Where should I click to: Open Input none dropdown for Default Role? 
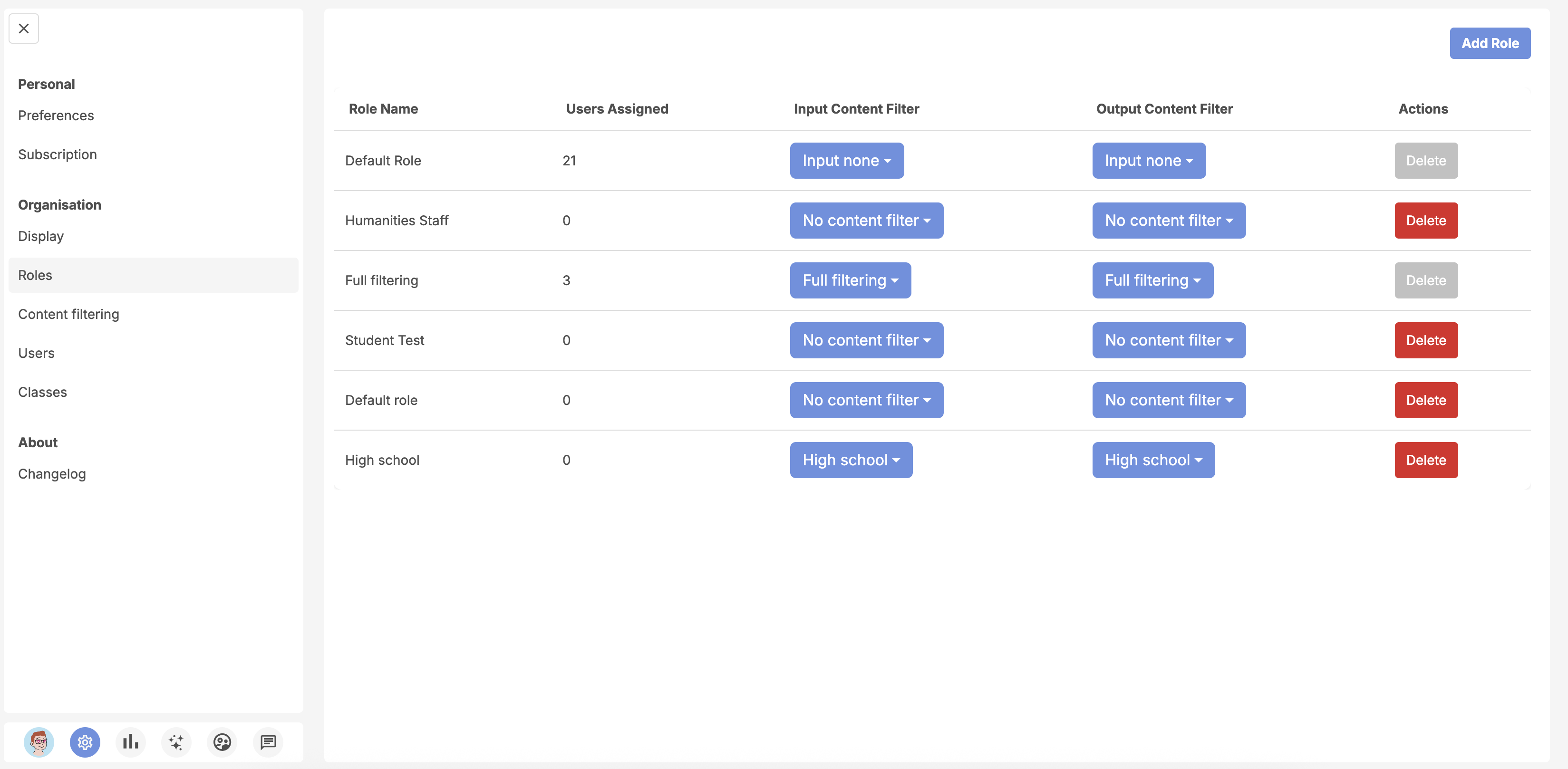847,161
